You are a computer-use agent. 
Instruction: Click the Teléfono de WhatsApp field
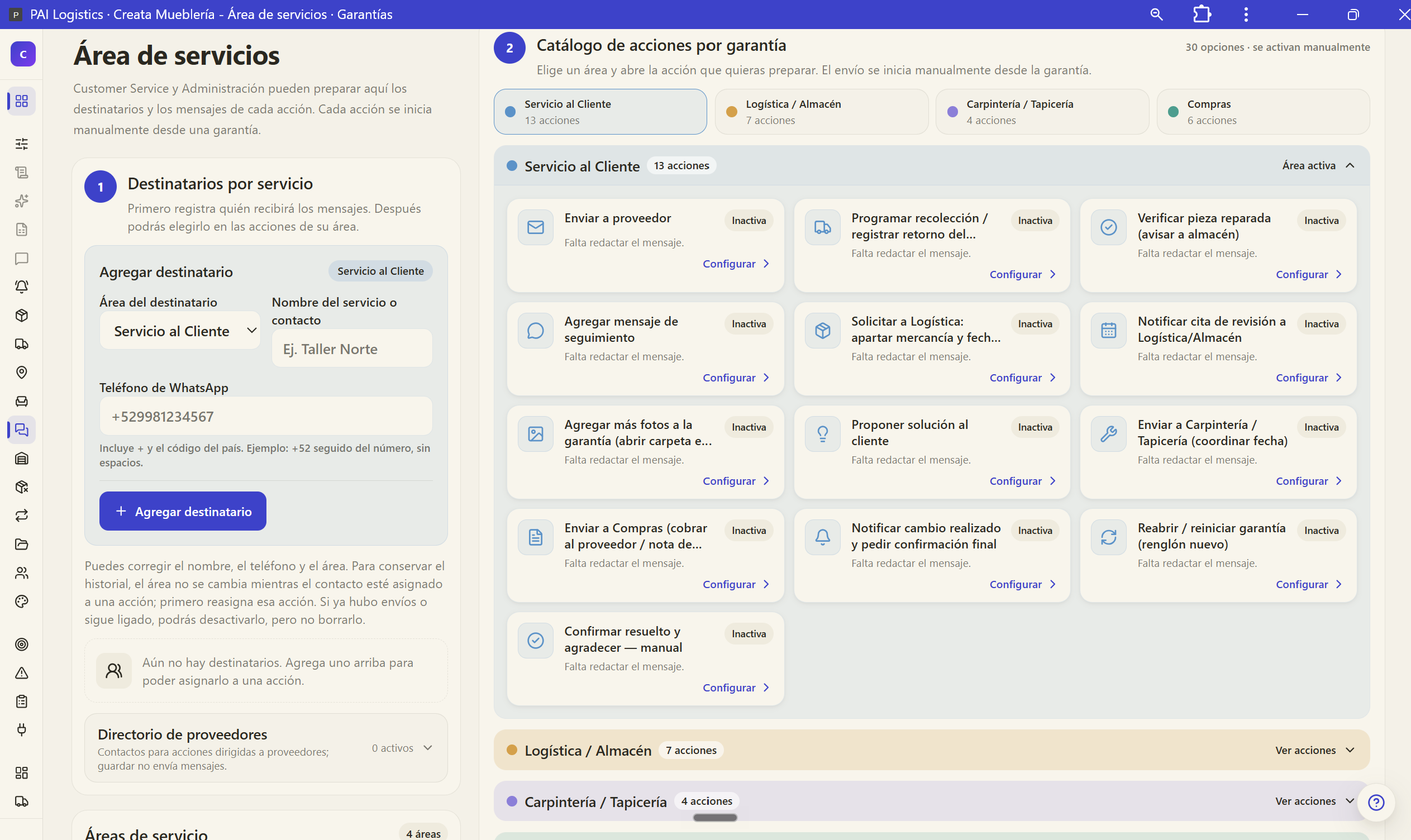(x=266, y=417)
